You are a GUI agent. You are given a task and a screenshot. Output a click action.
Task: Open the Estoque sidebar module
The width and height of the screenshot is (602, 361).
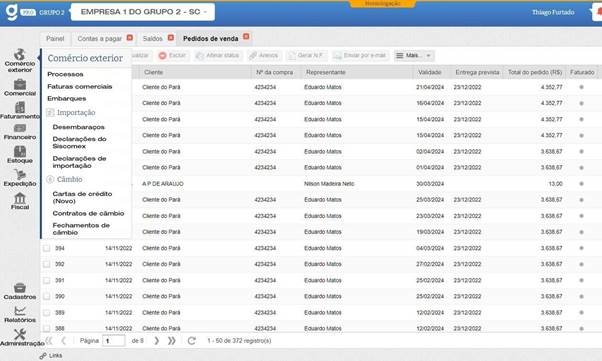point(20,154)
